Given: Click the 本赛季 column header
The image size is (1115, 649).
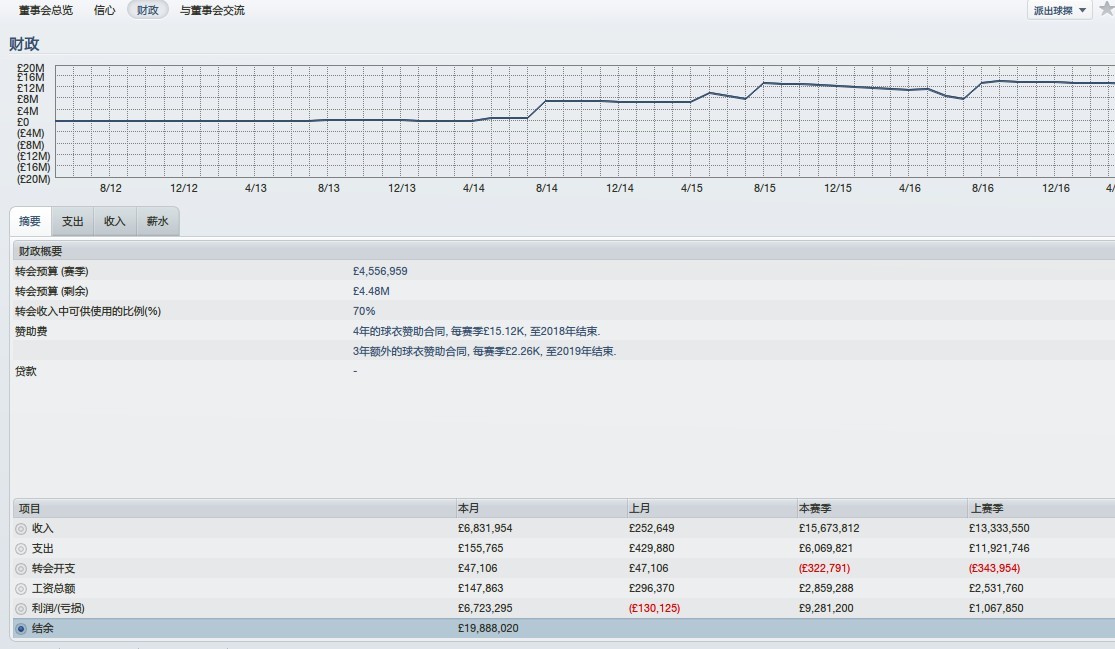Looking at the screenshot, I should pyautogui.click(x=815, y=508).
